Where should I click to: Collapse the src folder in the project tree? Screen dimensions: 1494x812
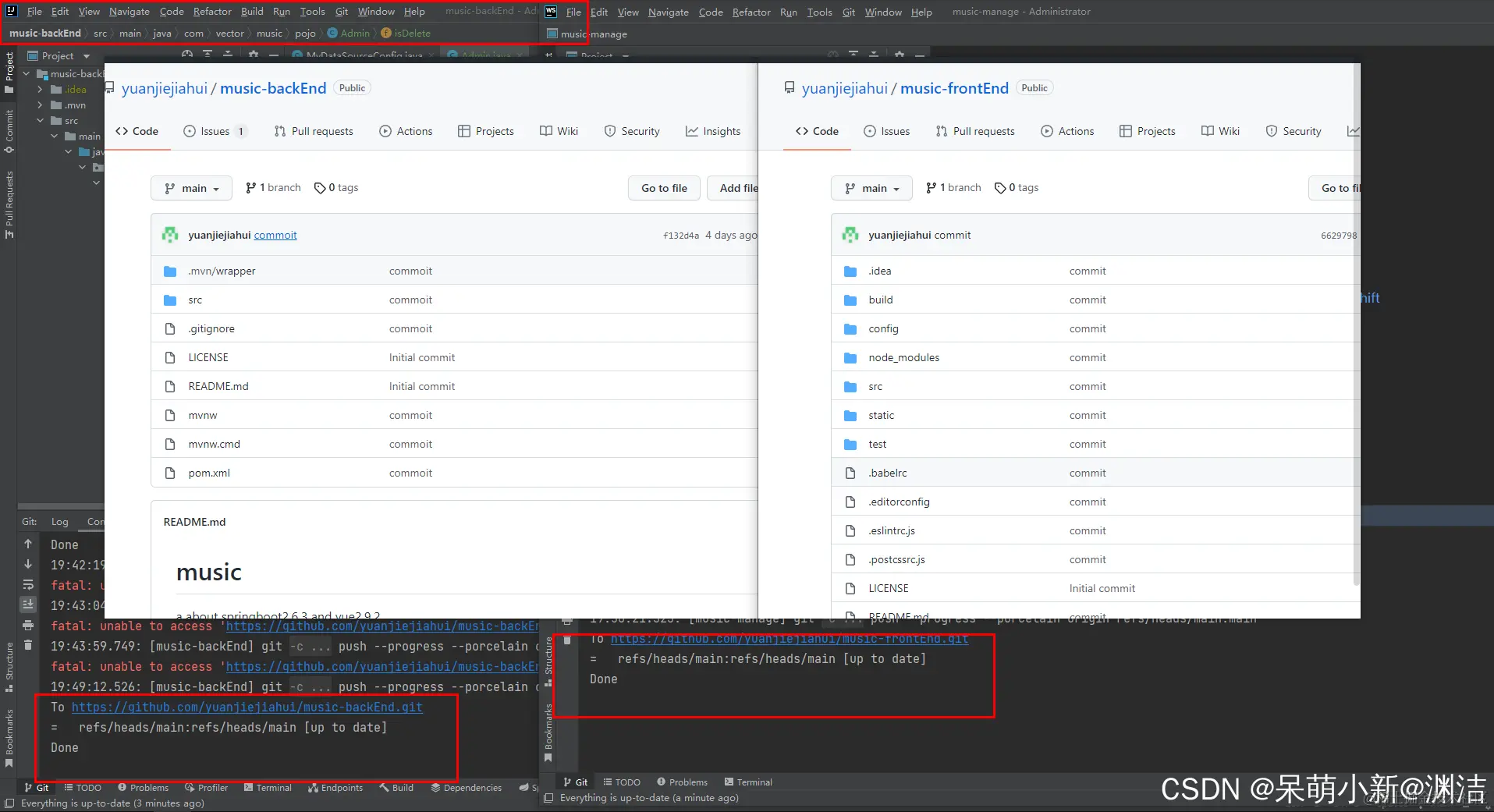[40, 121]
